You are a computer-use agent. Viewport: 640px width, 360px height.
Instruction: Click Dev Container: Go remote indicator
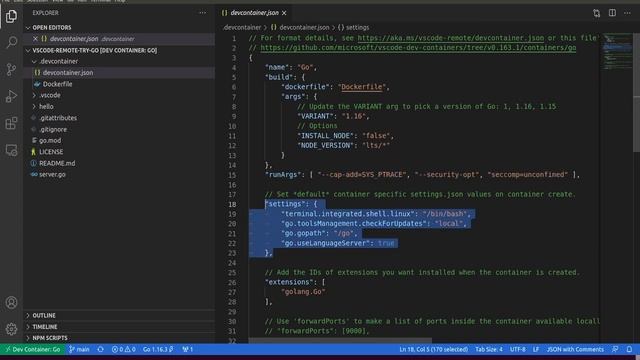pos(32,349)
